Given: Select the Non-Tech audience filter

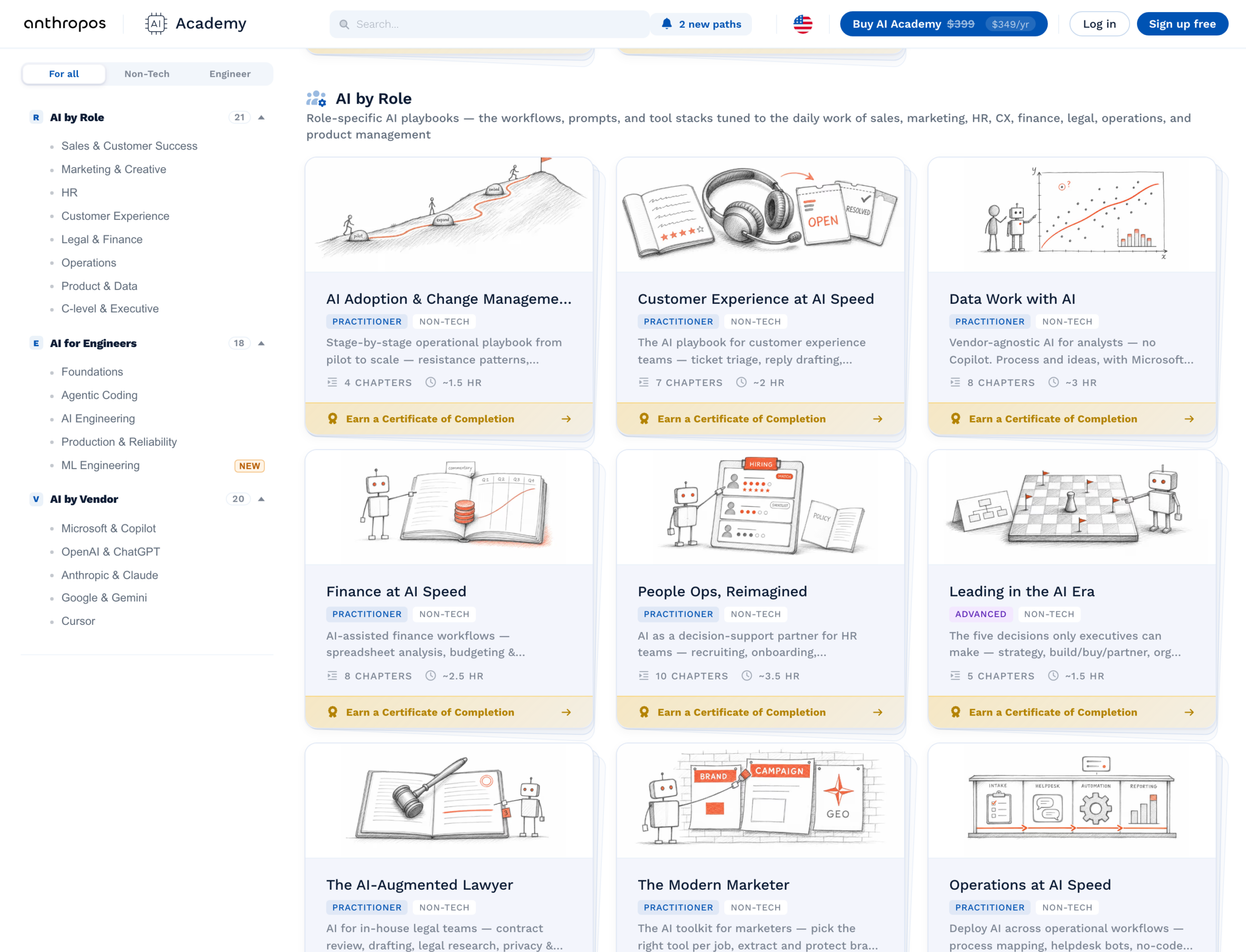Looking at the screenshot, I should pos(147,73).
